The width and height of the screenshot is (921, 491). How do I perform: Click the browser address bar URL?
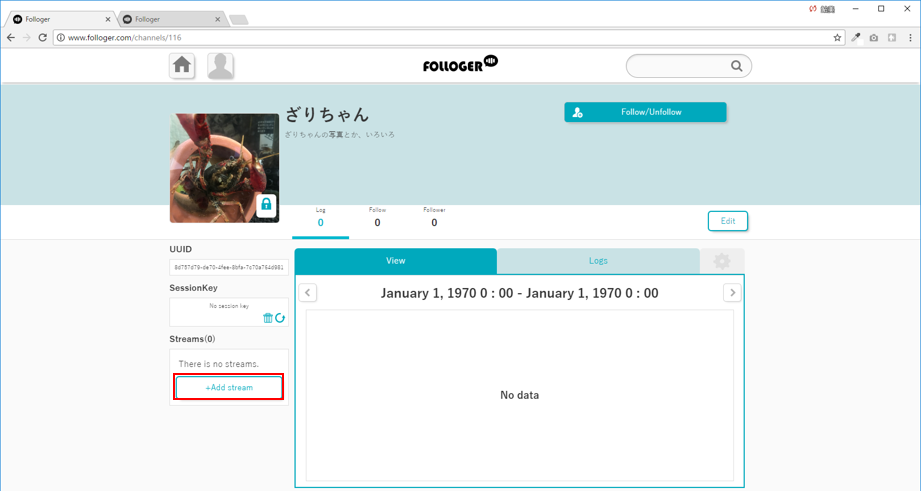(x=125, y=38)
